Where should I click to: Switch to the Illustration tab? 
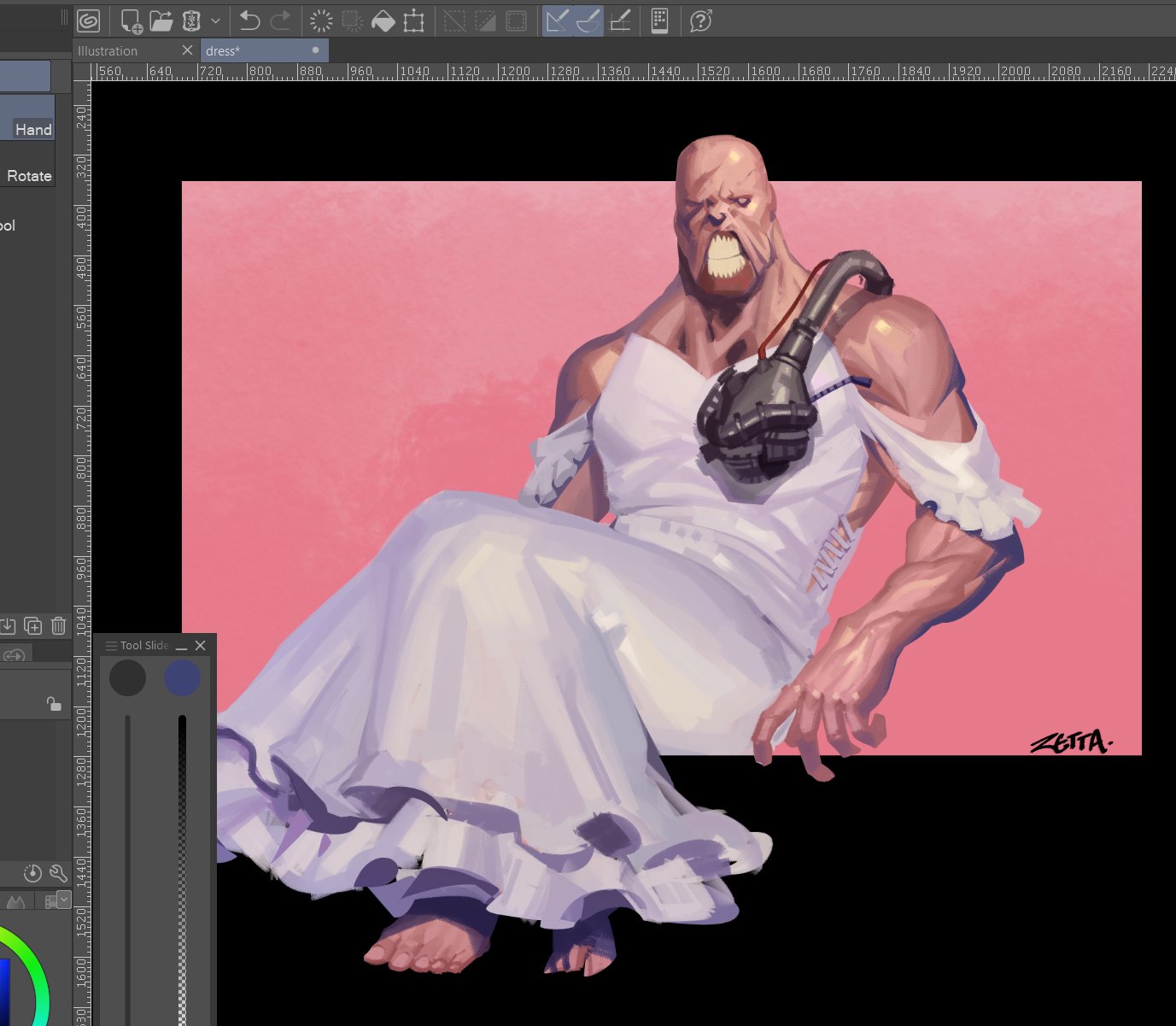108,51
